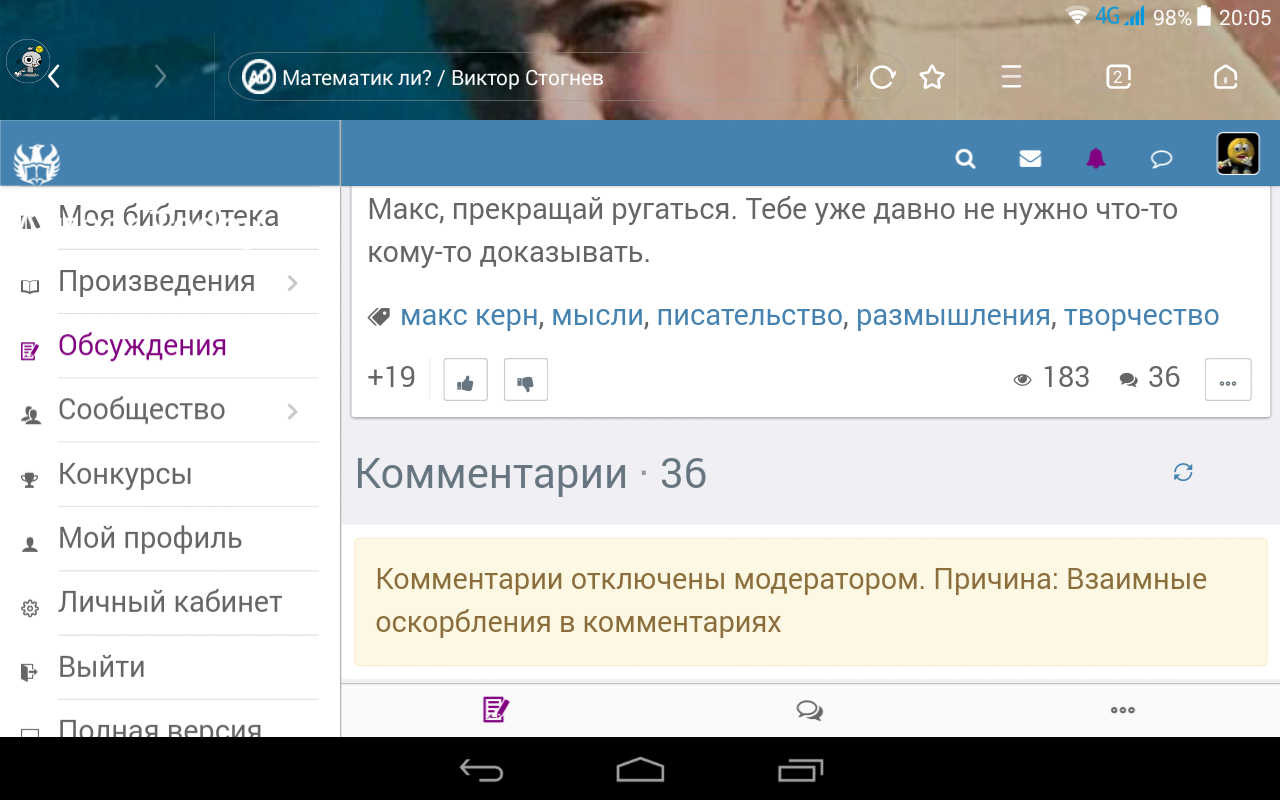Dislike the post with thumbs-down
This screenshot has width=1280, height=800.
point(526,380)
